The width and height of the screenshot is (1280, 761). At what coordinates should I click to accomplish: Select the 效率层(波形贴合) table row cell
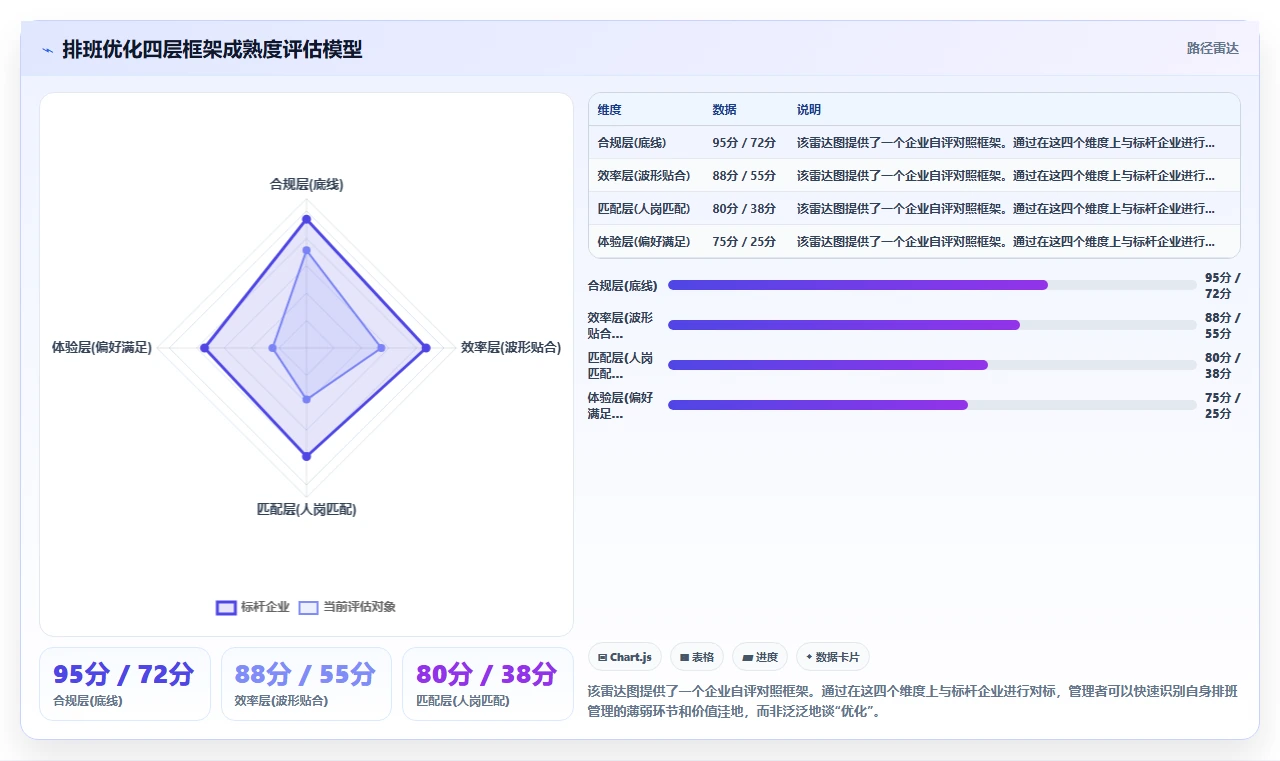click(644, 176)
